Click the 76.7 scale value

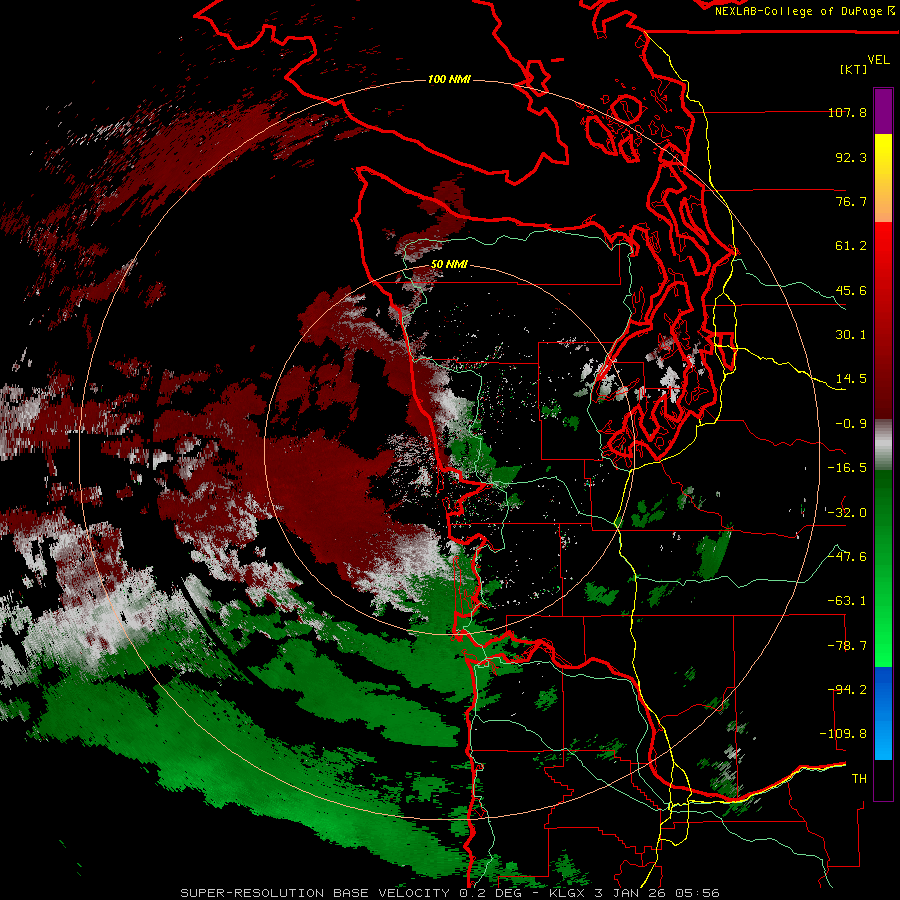click(851, 201)
